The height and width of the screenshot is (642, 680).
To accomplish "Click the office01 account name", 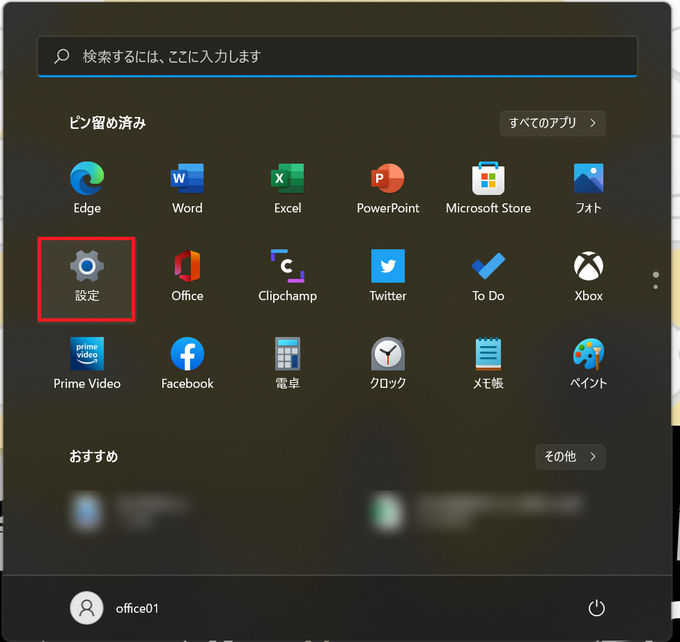I will coord(137,609).
